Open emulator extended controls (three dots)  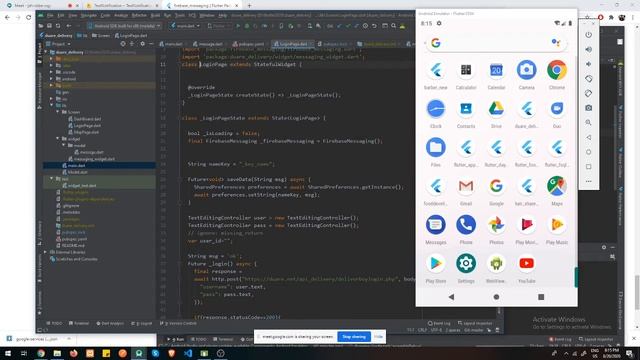click(x=588, y=181)
